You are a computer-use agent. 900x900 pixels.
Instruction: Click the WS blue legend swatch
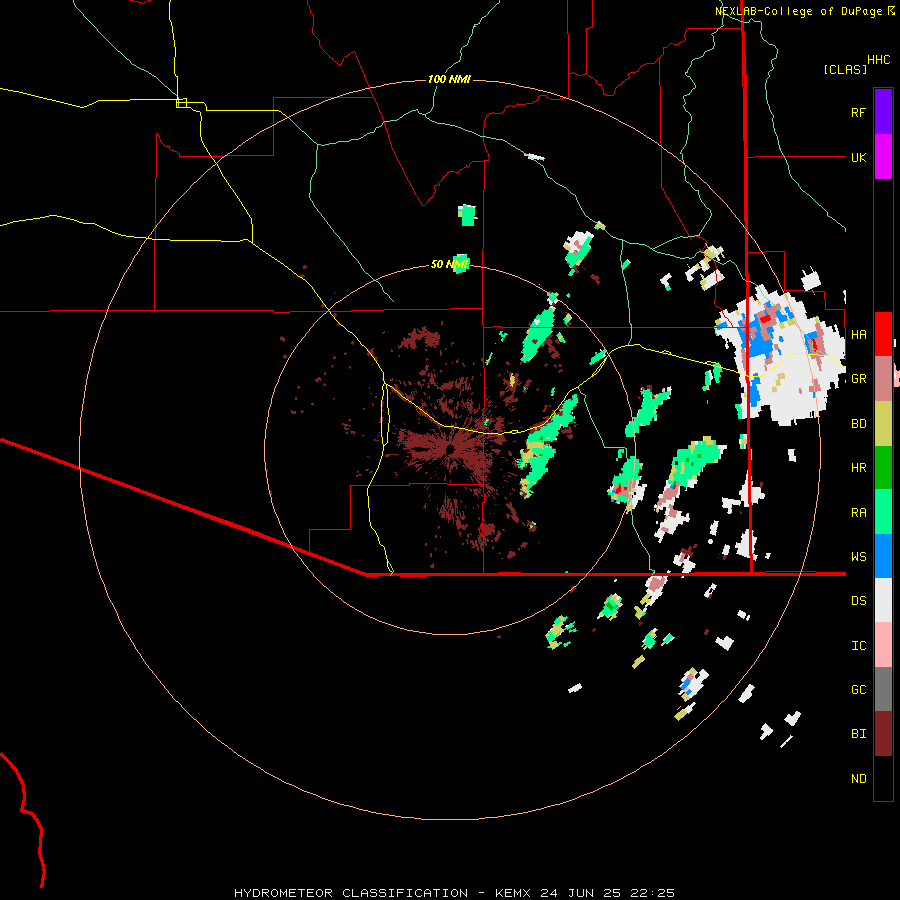[883, 556]
